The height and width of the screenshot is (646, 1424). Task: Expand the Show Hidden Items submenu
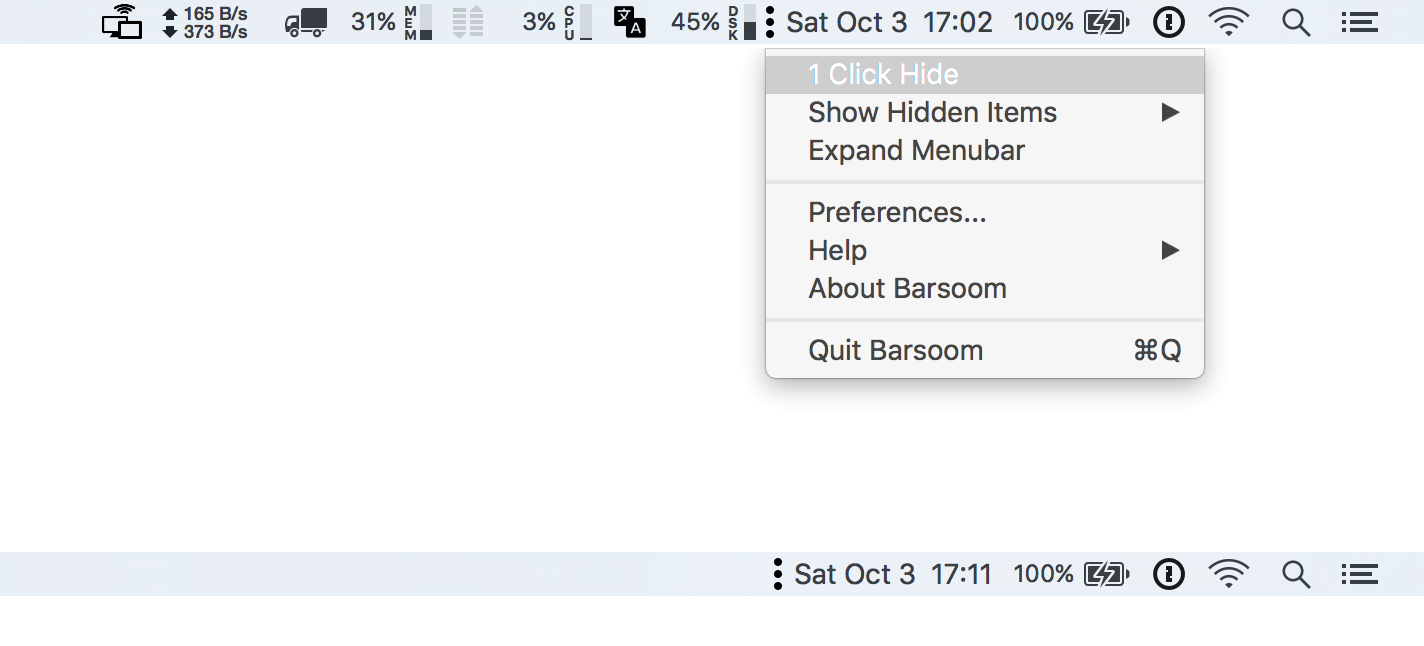(x=932, y=113)
